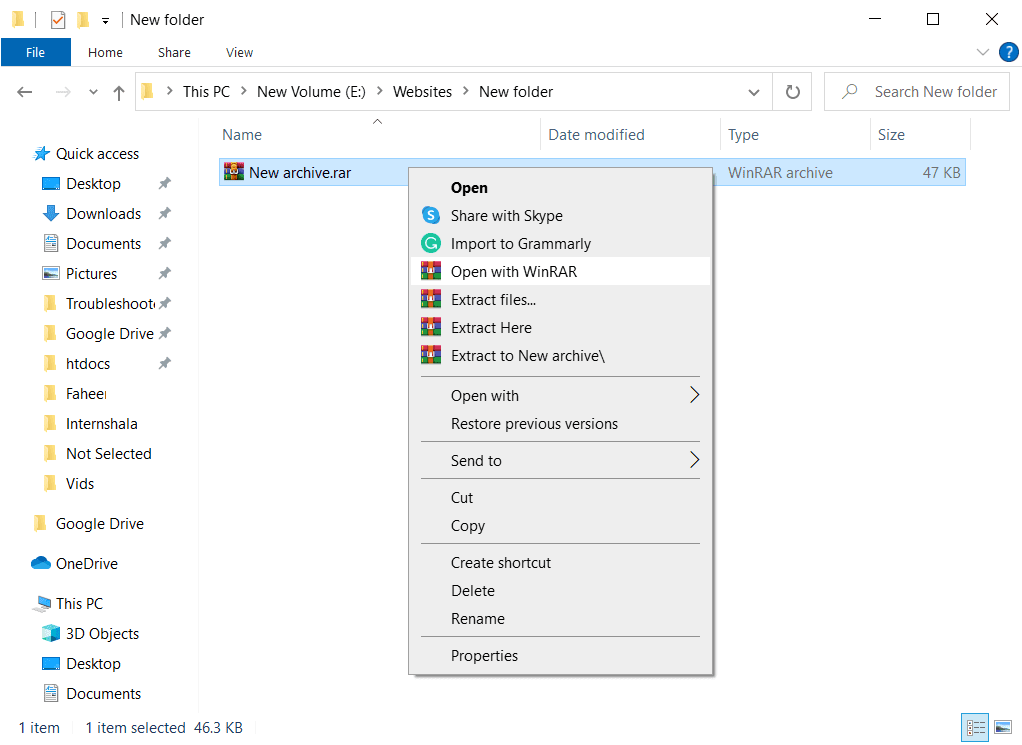This screenshot has height=745, width=1022.
Task: Open Properties from the context menu
Action: click(561, 655)
